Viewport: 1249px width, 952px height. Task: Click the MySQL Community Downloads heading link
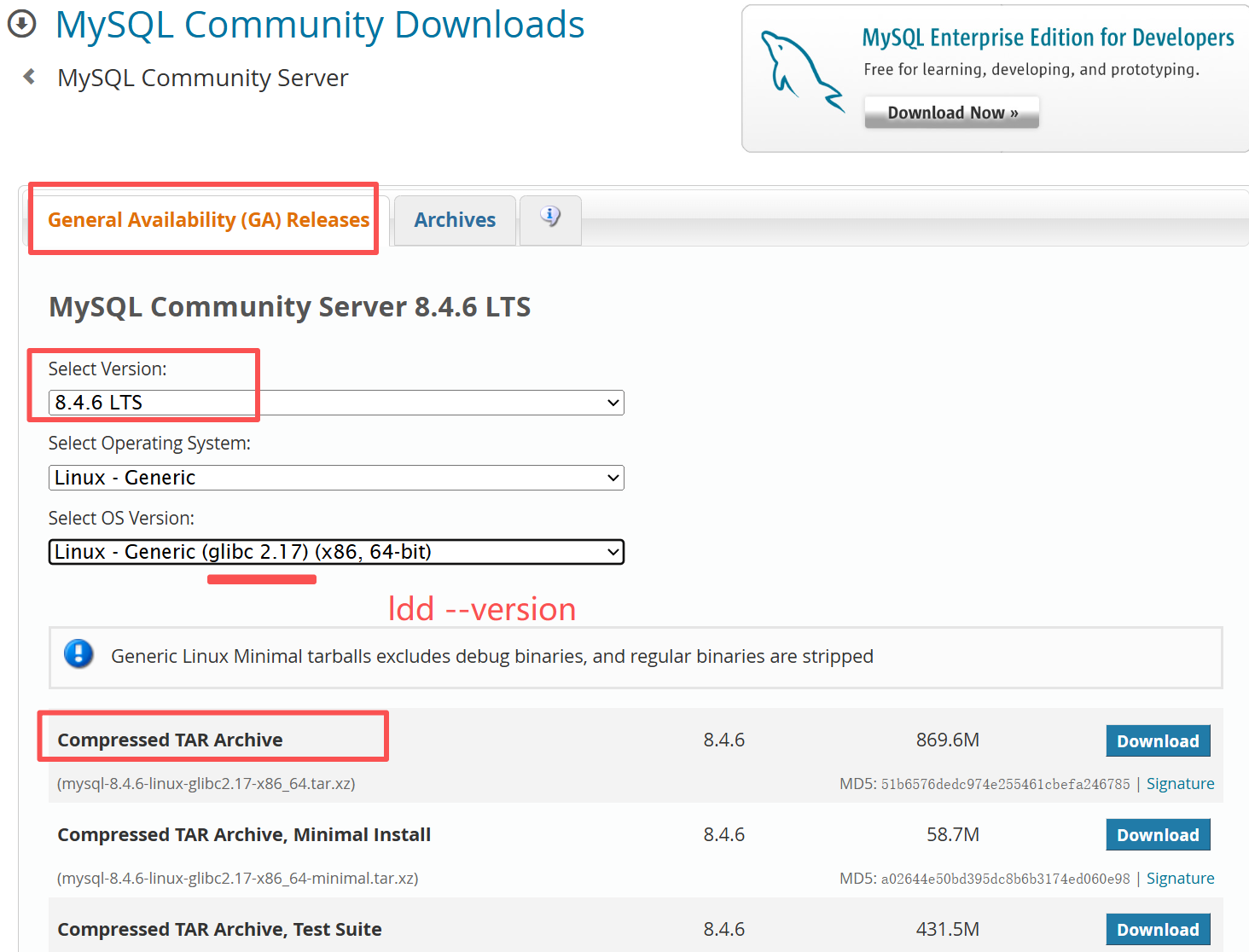320,25
